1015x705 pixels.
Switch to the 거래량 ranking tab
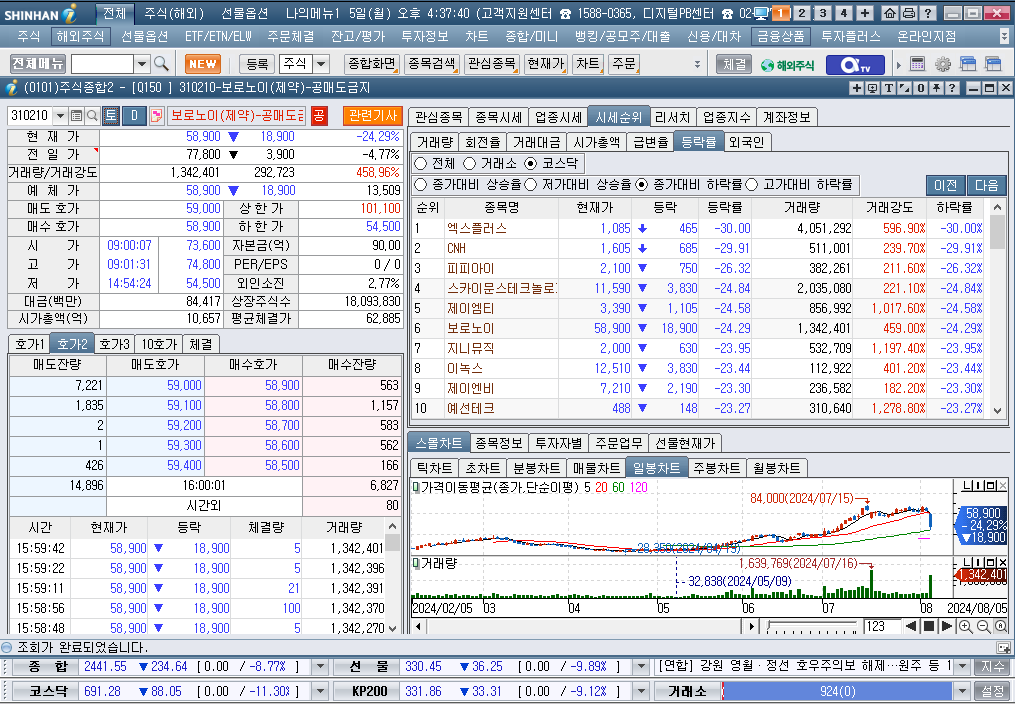[434, 142]
